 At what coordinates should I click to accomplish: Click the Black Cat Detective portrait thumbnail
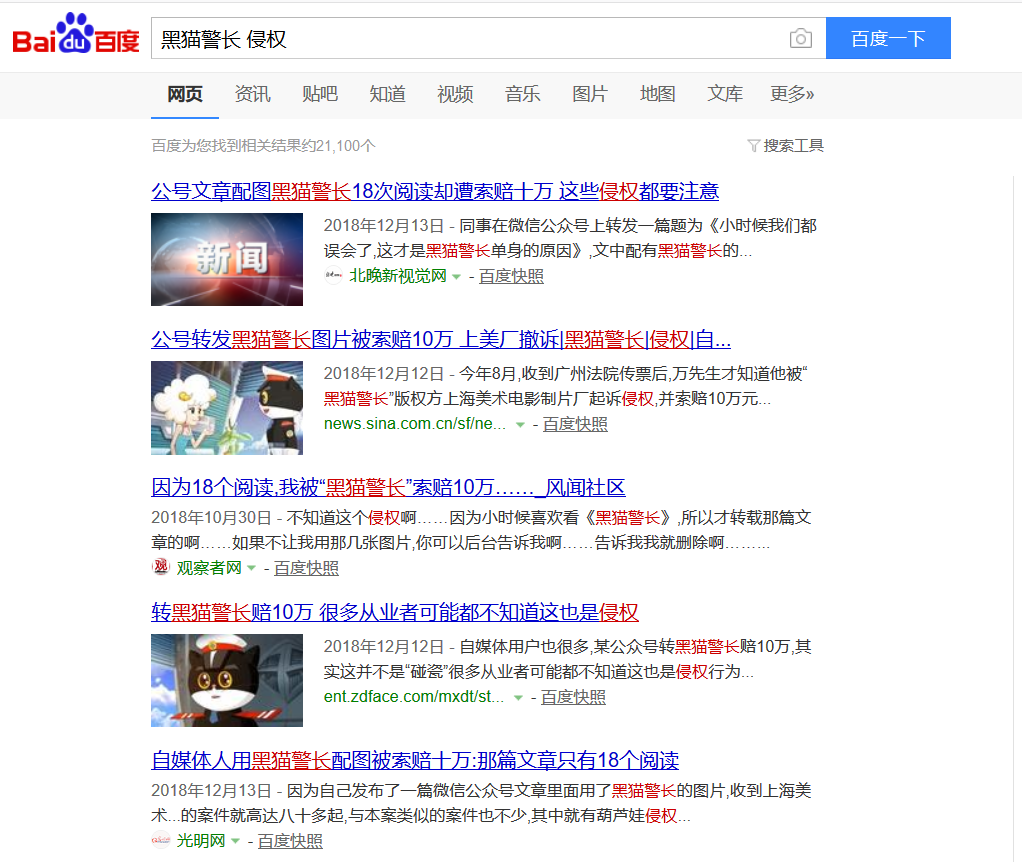coord(227,680)
